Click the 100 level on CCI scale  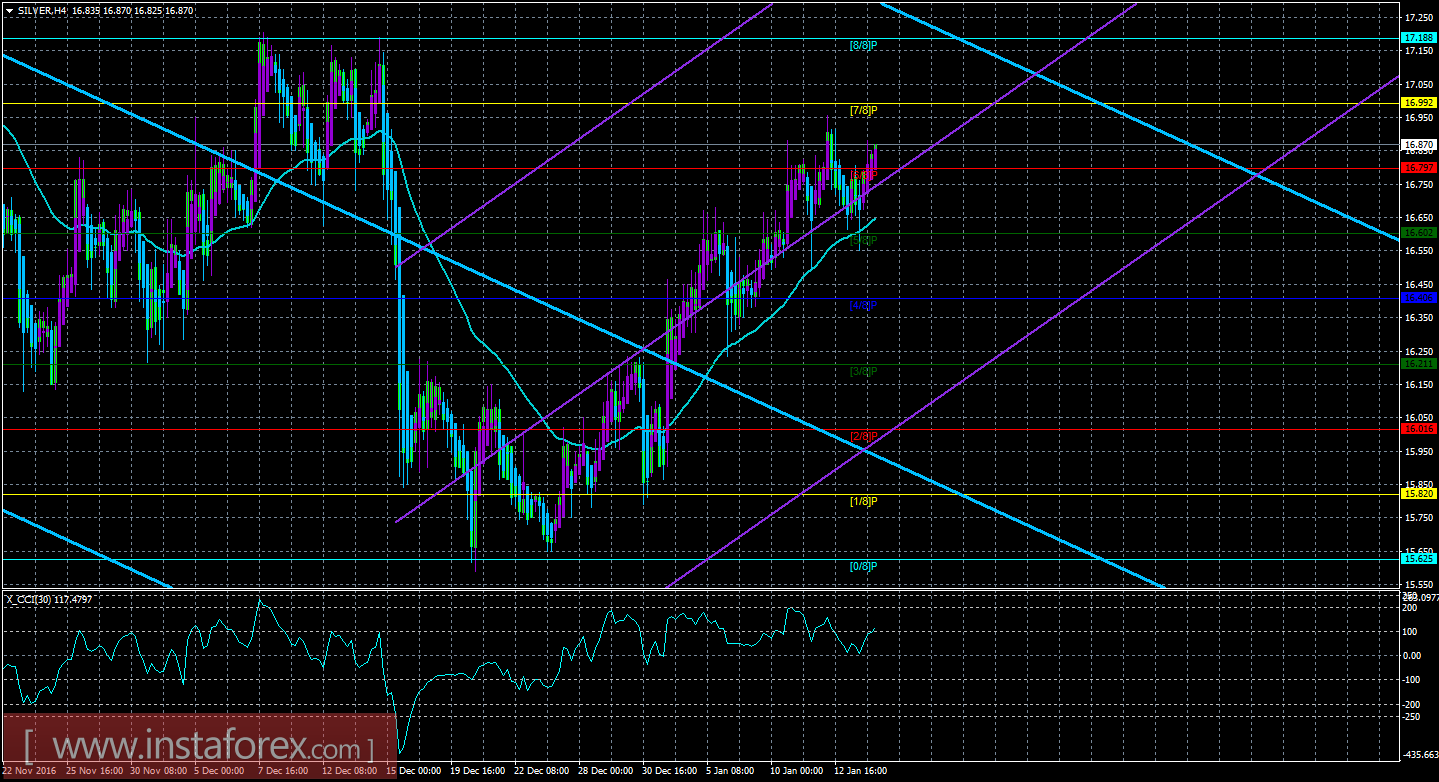1411,632
